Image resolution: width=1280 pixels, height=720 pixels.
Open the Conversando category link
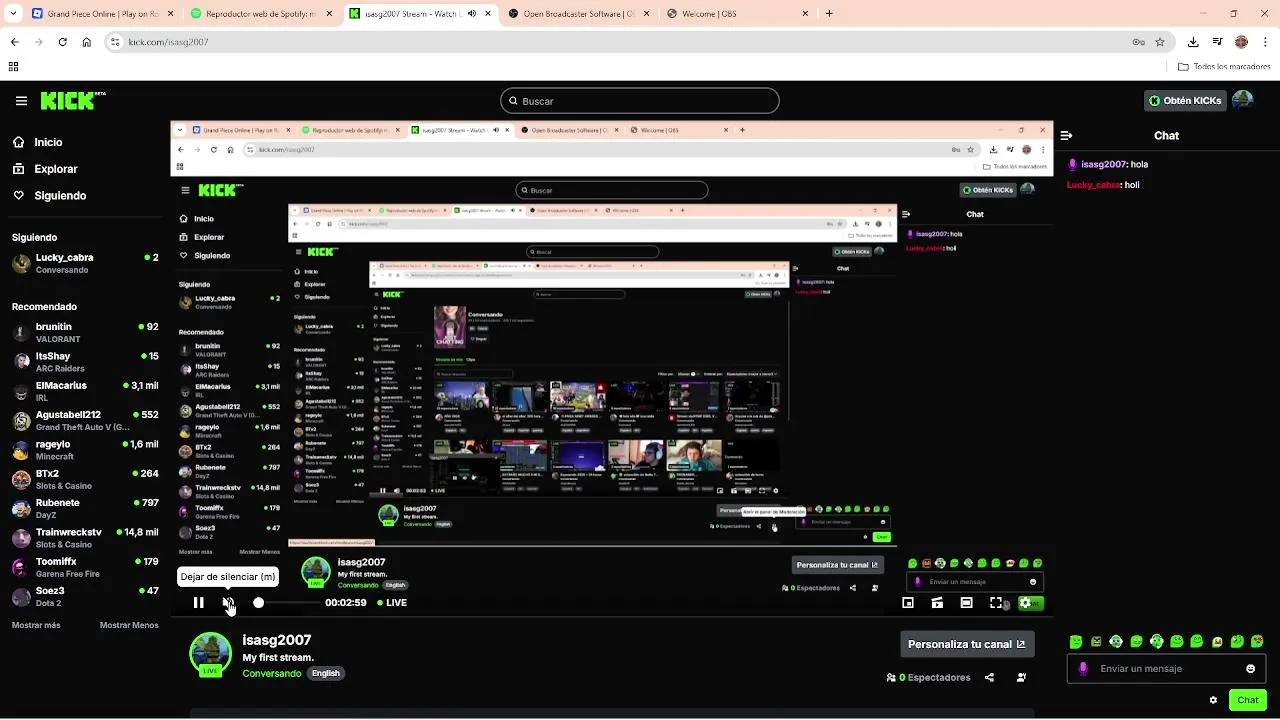272,674
